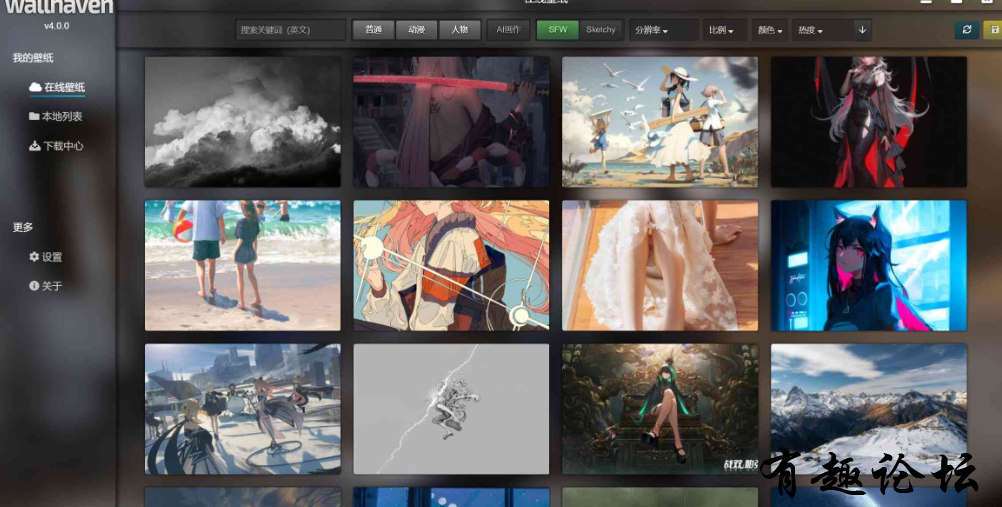Screen dimensions: 1002x507
Task: Click the down-arrow sort order button
Action: [x=863, y=30]
